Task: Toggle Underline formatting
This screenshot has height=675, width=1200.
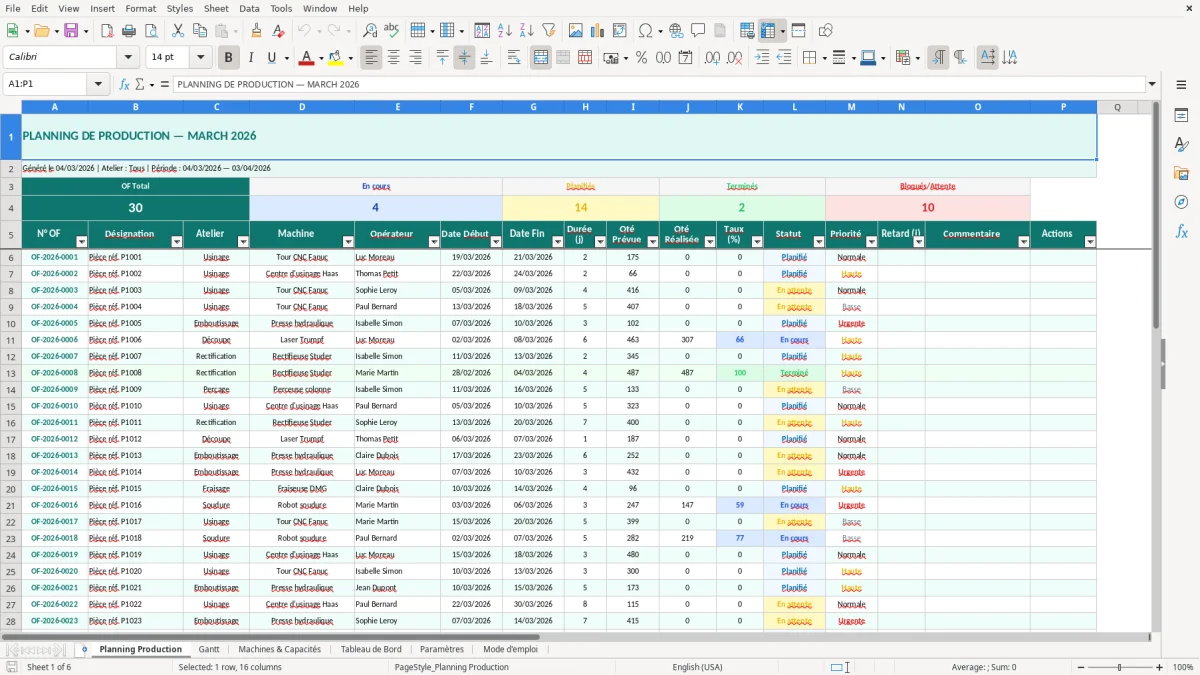Action: tap(272, 58)
